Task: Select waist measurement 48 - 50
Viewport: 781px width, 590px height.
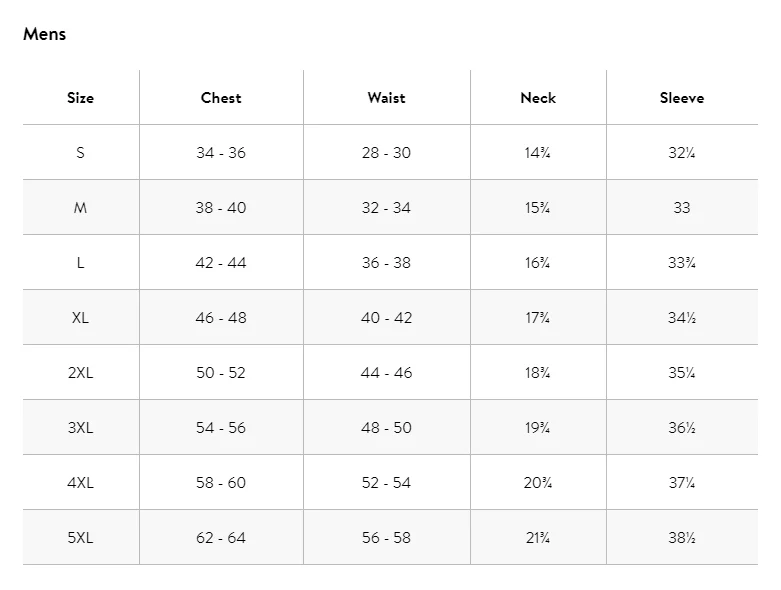Action: [x=386, y=428]
